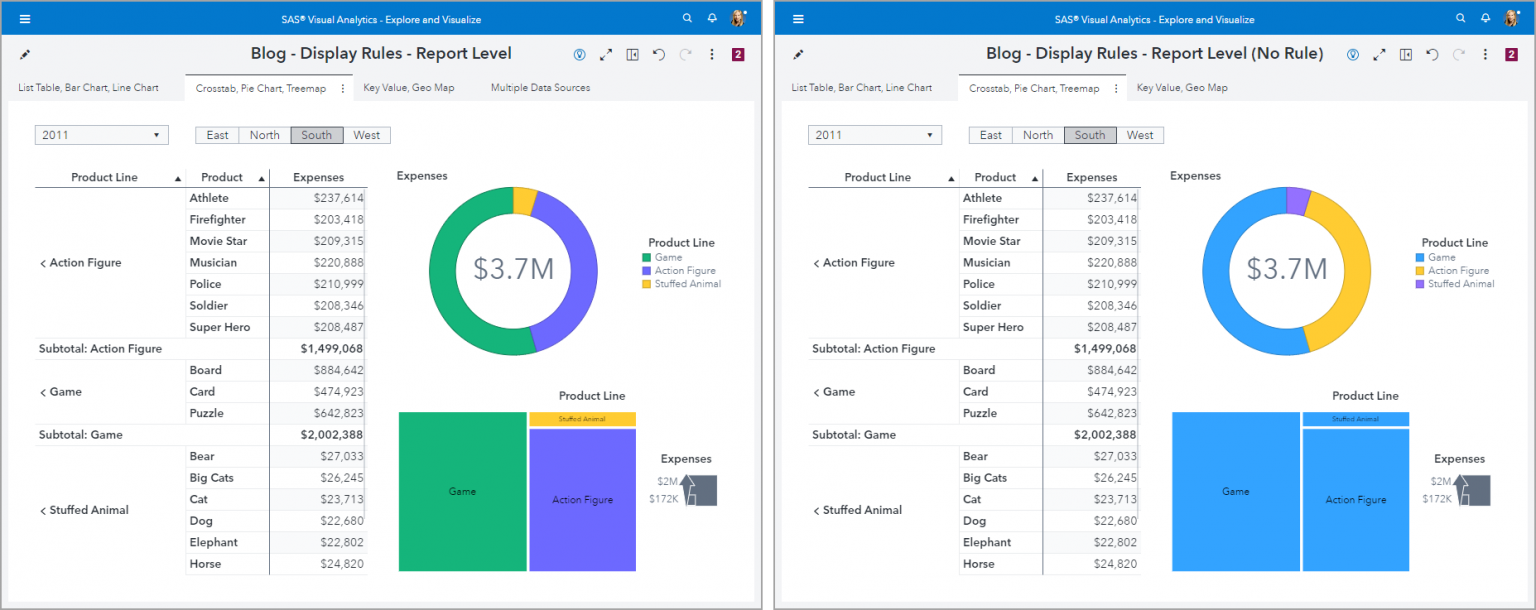Click pencil edit icon in left Report Level window
This screenshot has height=610, width=1536.
25,54
